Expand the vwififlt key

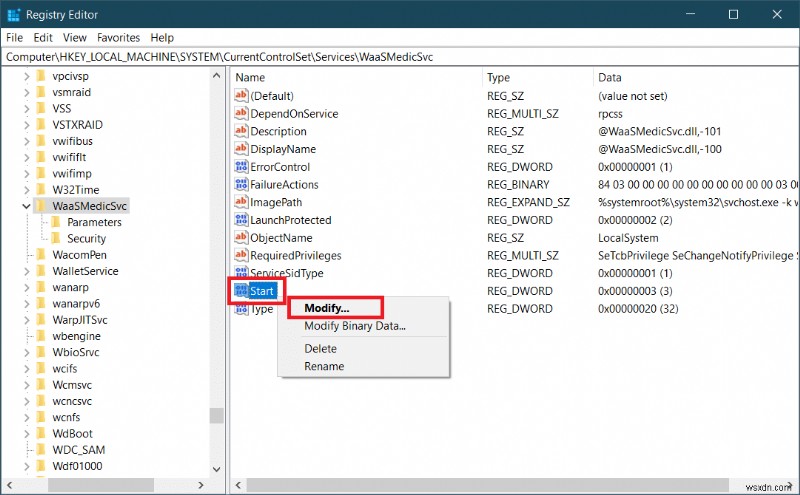click(x=27, y=158)
